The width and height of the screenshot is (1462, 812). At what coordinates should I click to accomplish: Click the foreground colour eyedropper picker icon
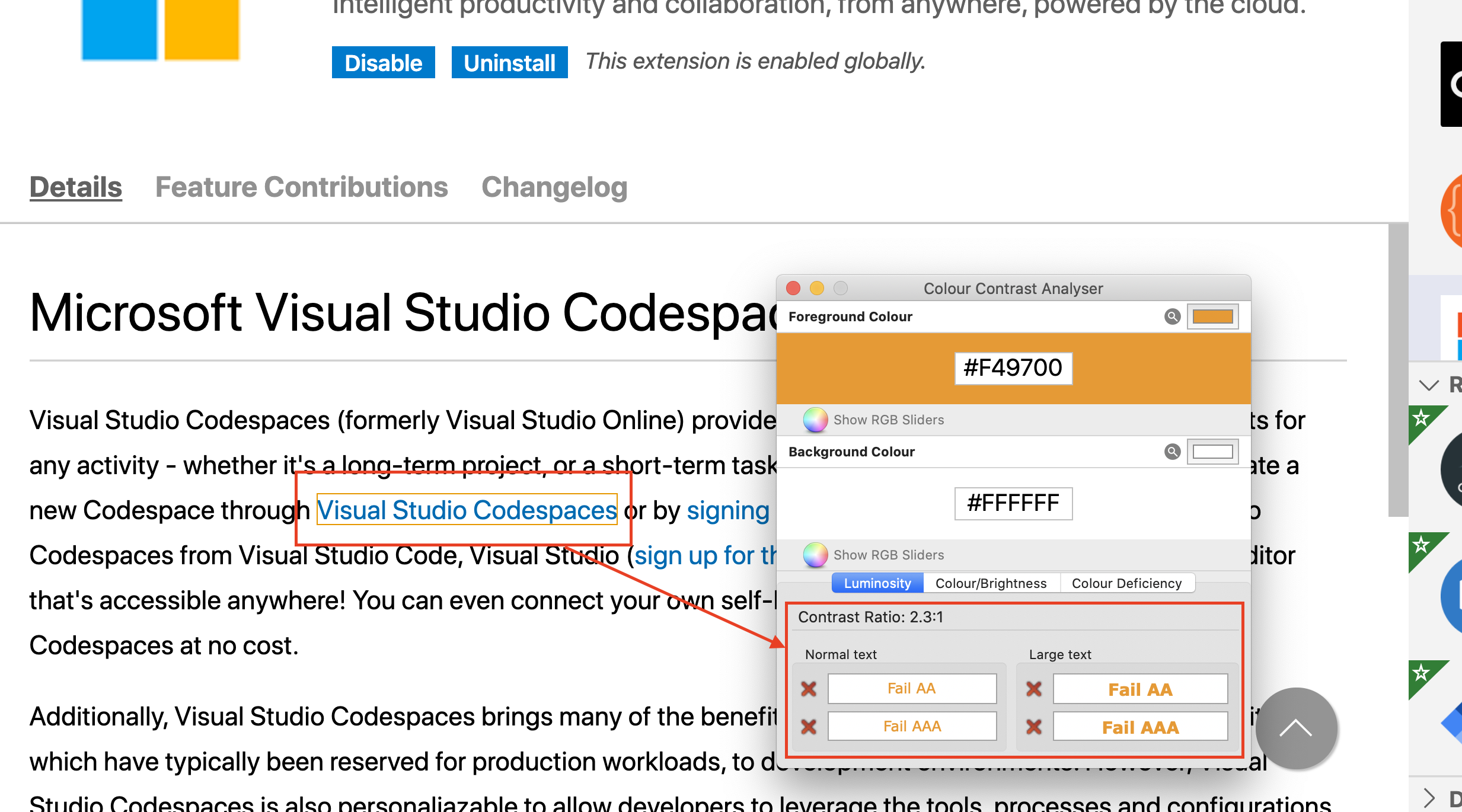(1173, 317)
